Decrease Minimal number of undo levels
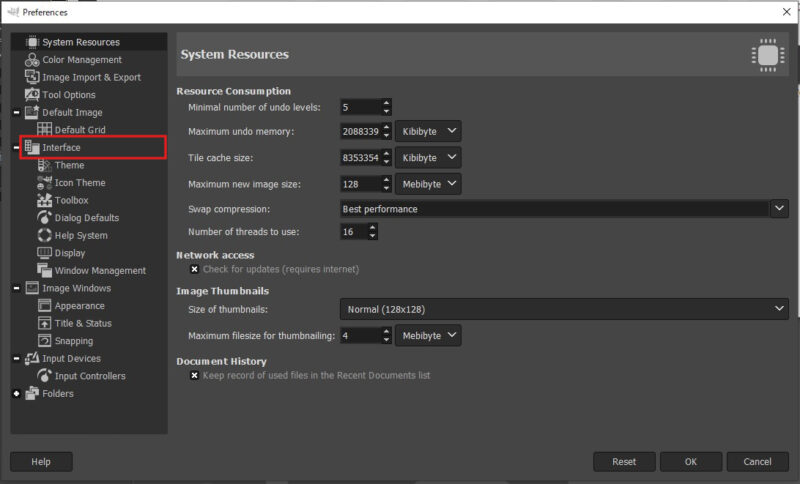The width and height of the screenshot is (800, 484). [x=386, y=111]
